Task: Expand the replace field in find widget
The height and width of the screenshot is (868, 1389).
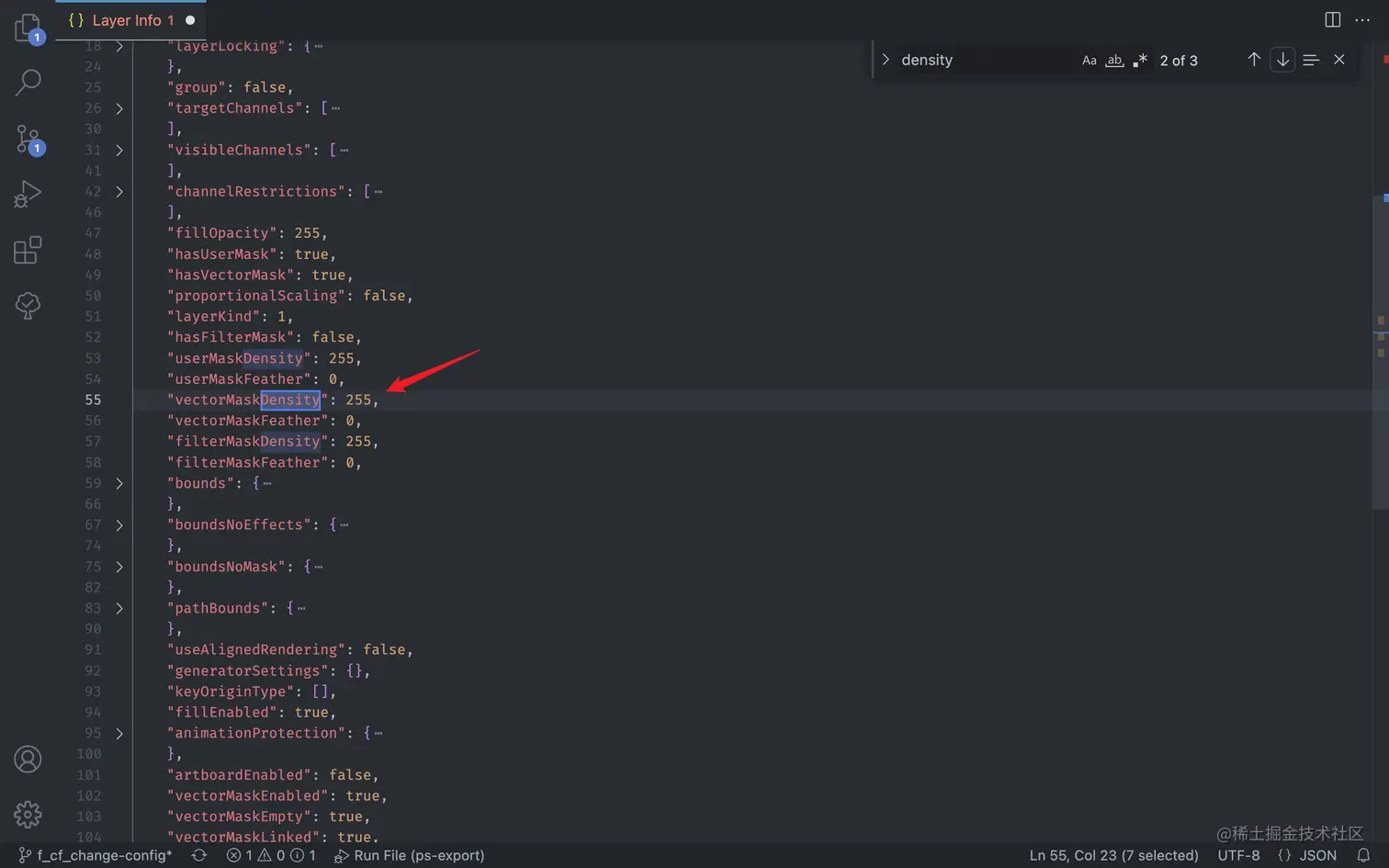Action: coord(886,60)
